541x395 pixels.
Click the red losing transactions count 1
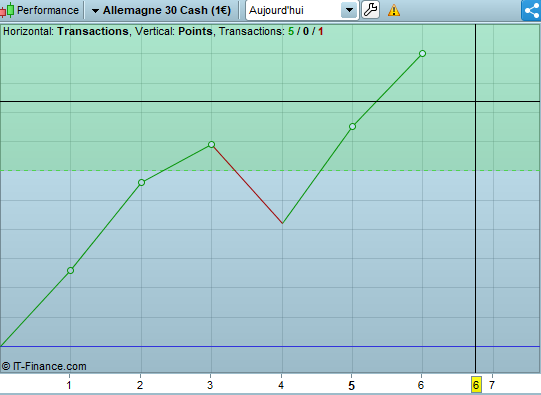click(x=321, y=31)
